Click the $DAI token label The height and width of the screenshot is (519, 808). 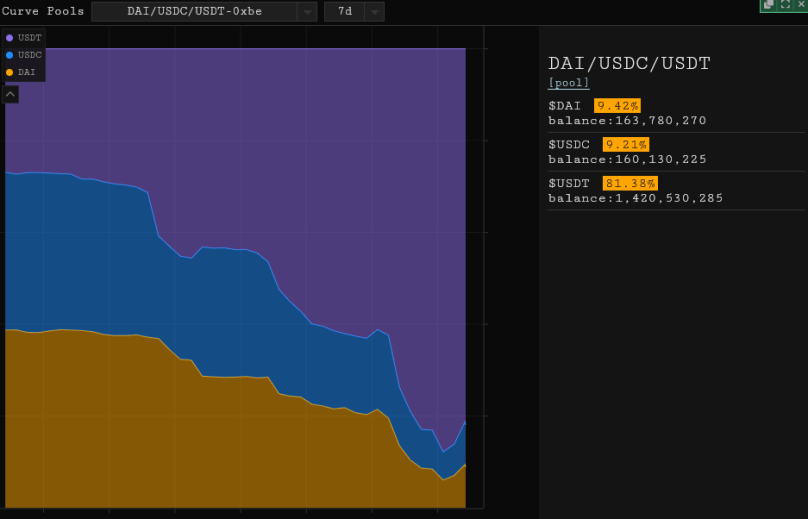(564, 106)
